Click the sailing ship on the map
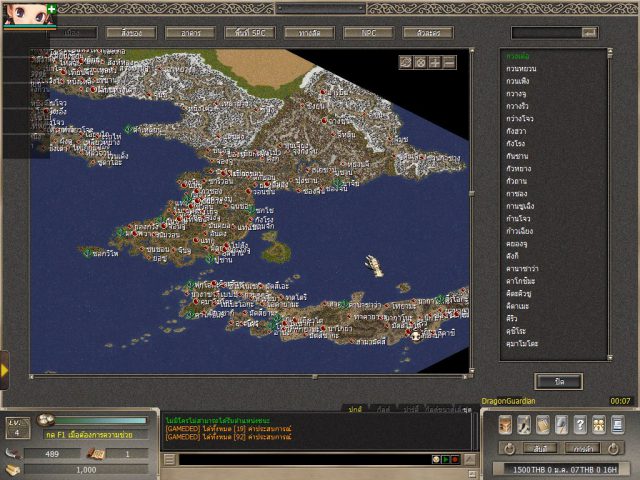This screenshot has height=480, width=640. [x=373, y=264]
